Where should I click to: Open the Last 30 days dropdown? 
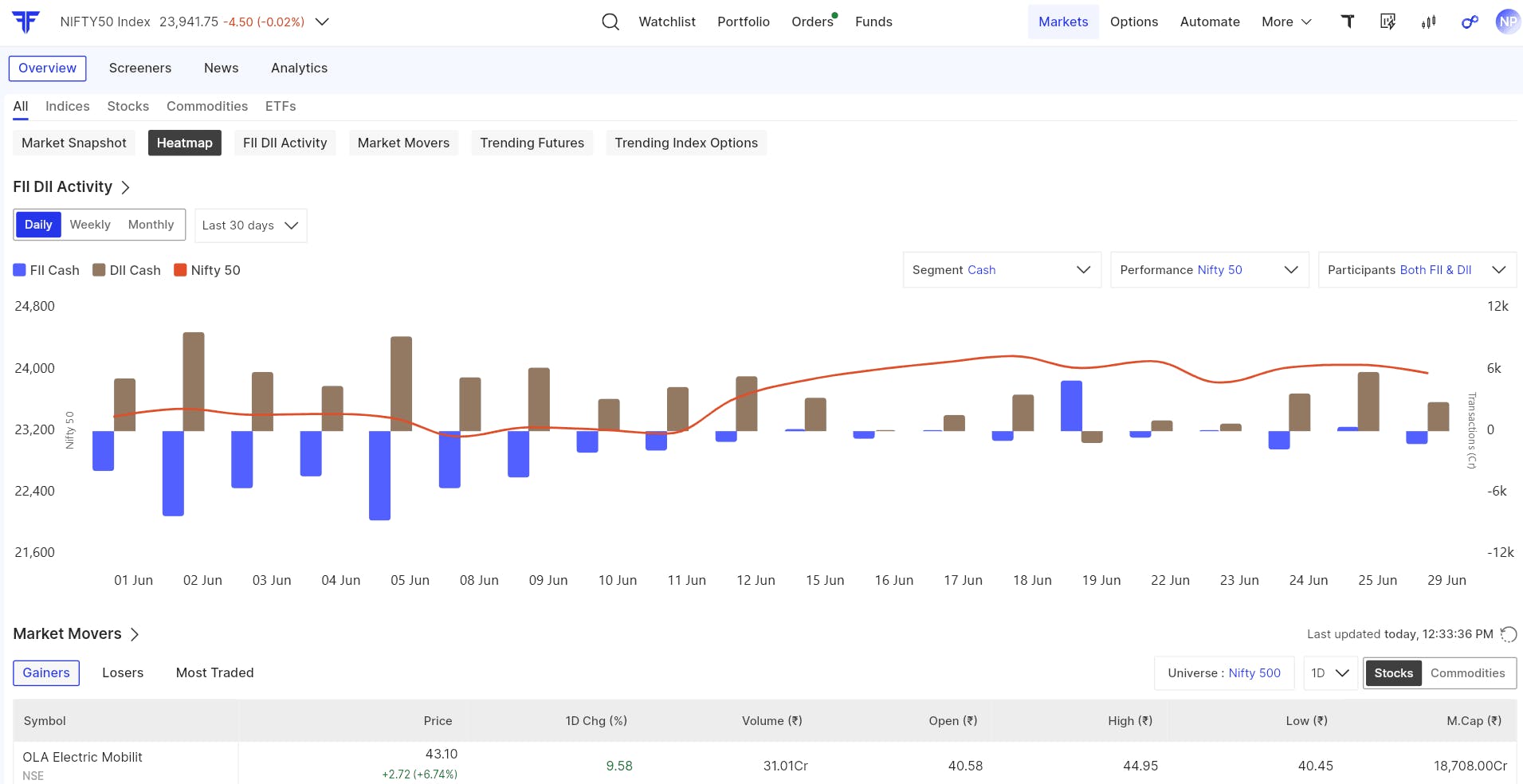pos(250,225)
